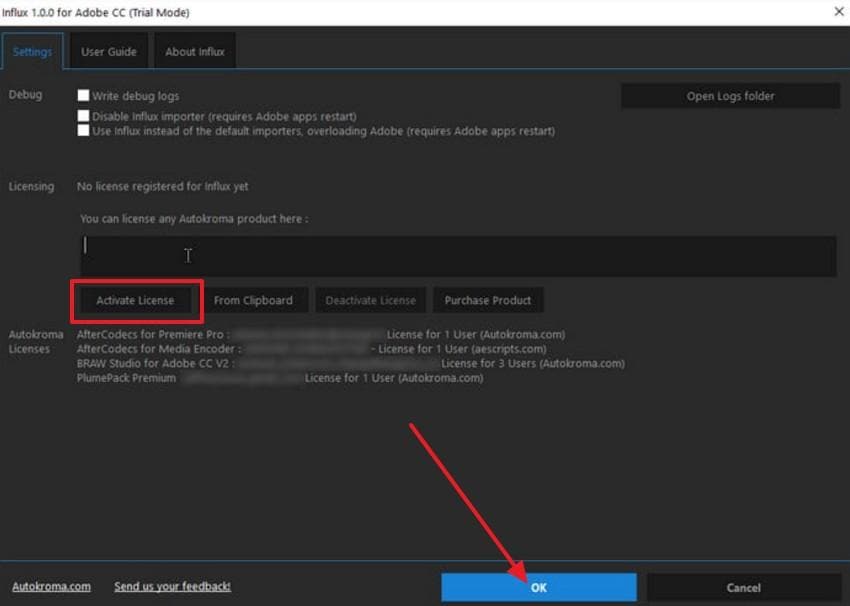The image size is (850, 606).
Task: Dismiss the dialog with Cancel
Action: point(744,587)
